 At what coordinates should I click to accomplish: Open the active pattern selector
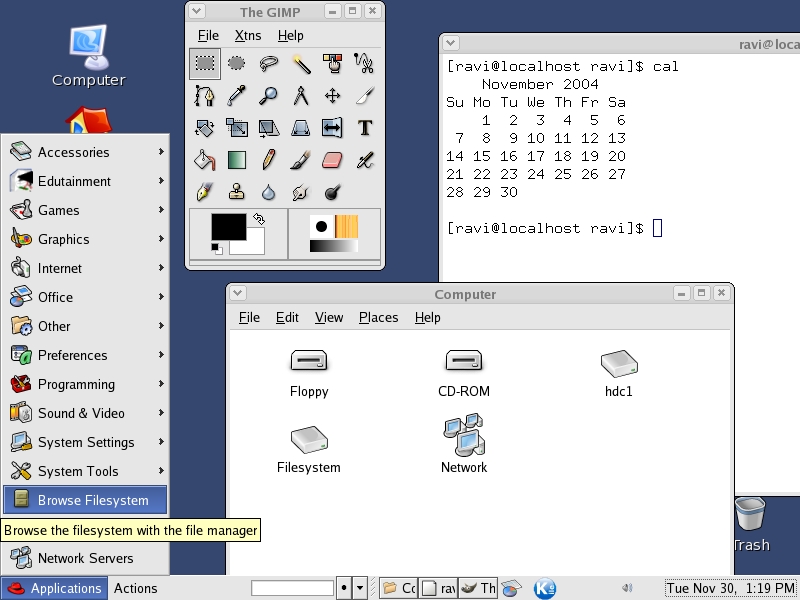(x=346, y=227)
